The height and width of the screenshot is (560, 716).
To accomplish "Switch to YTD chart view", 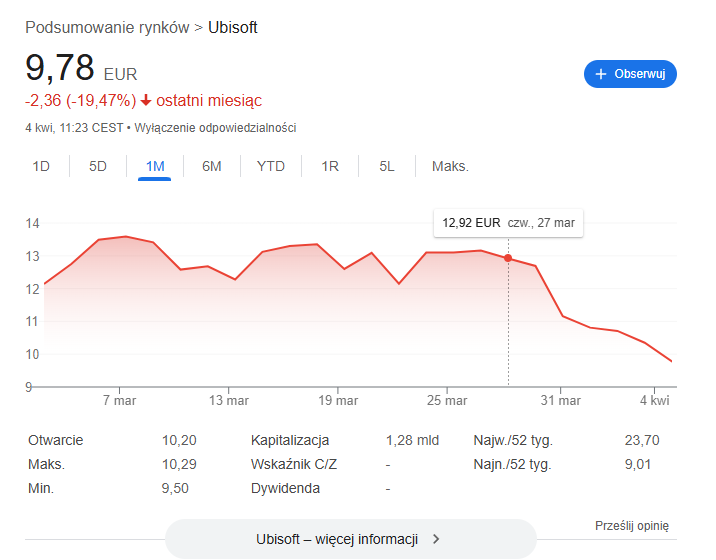I will 271,166.
